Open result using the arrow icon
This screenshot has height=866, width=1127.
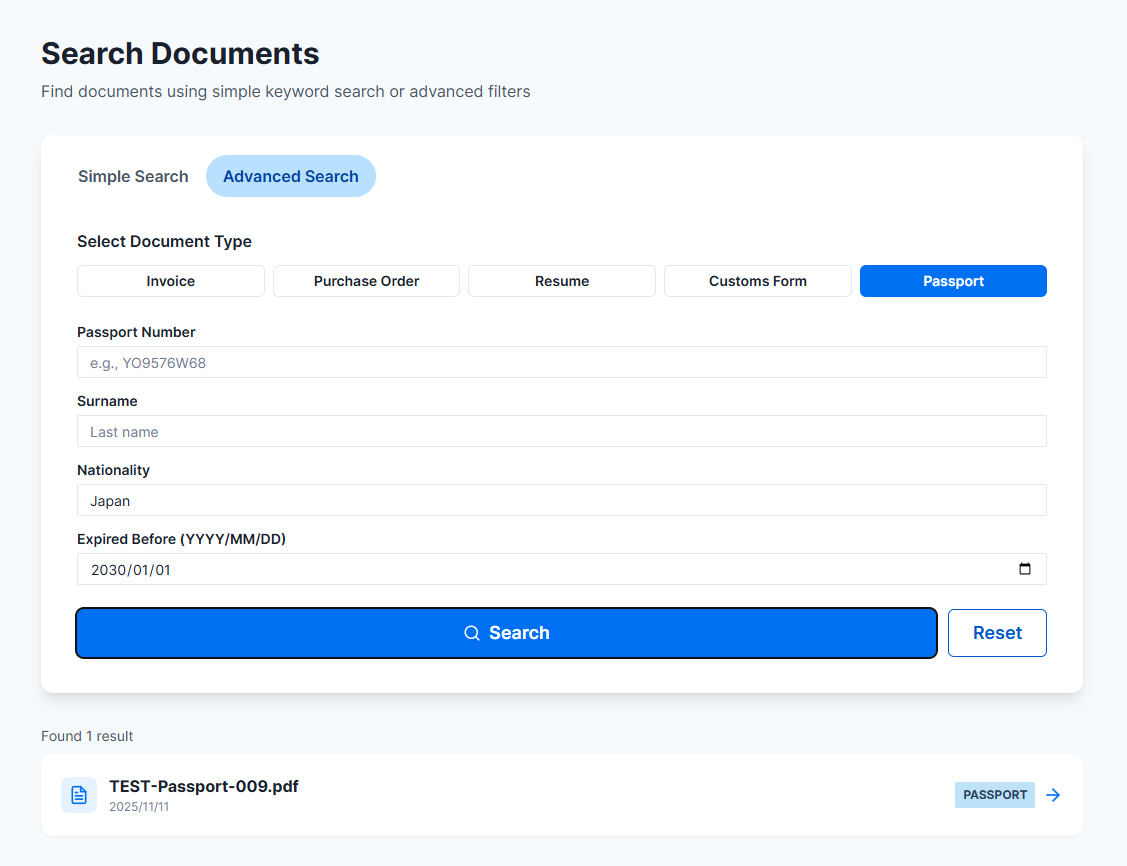coord(1053,795)
